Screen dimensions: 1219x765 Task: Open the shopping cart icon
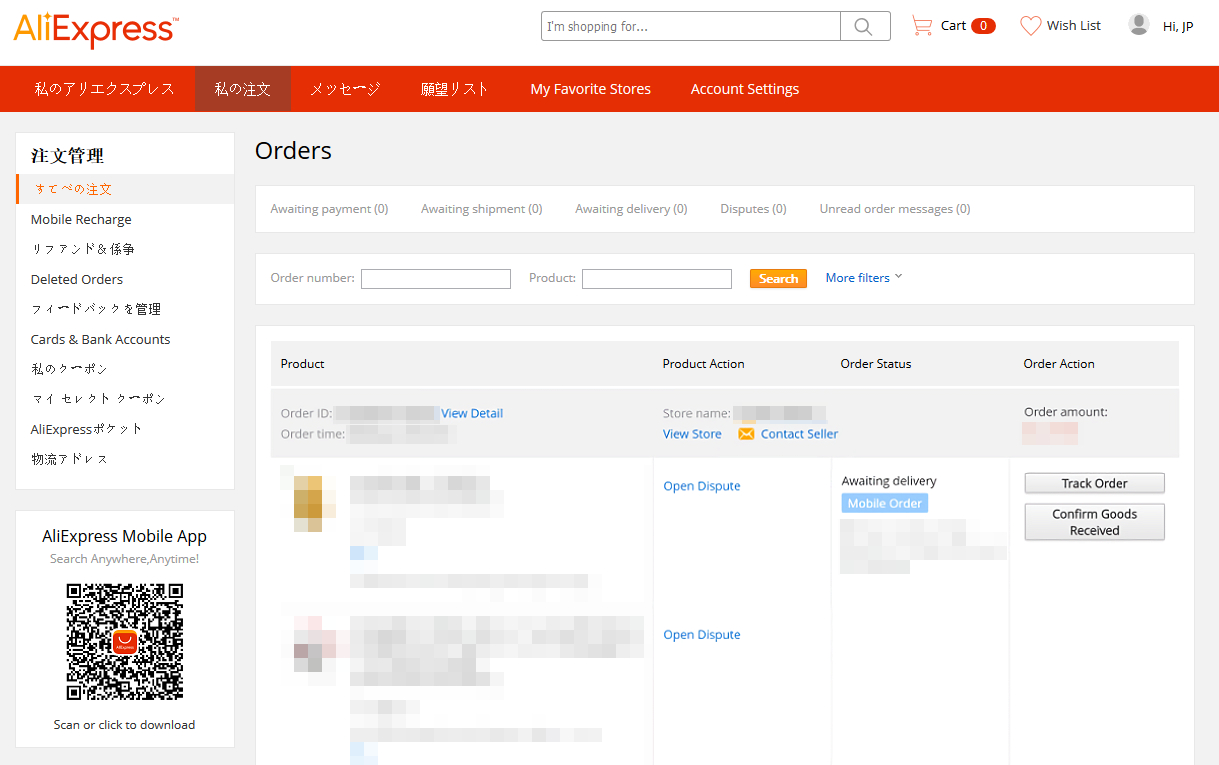921,26
